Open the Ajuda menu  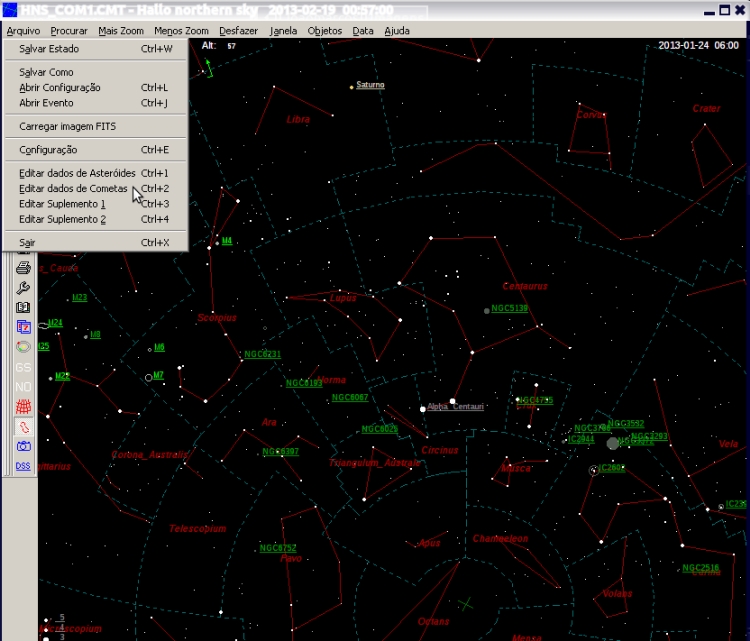click(397, 31)
